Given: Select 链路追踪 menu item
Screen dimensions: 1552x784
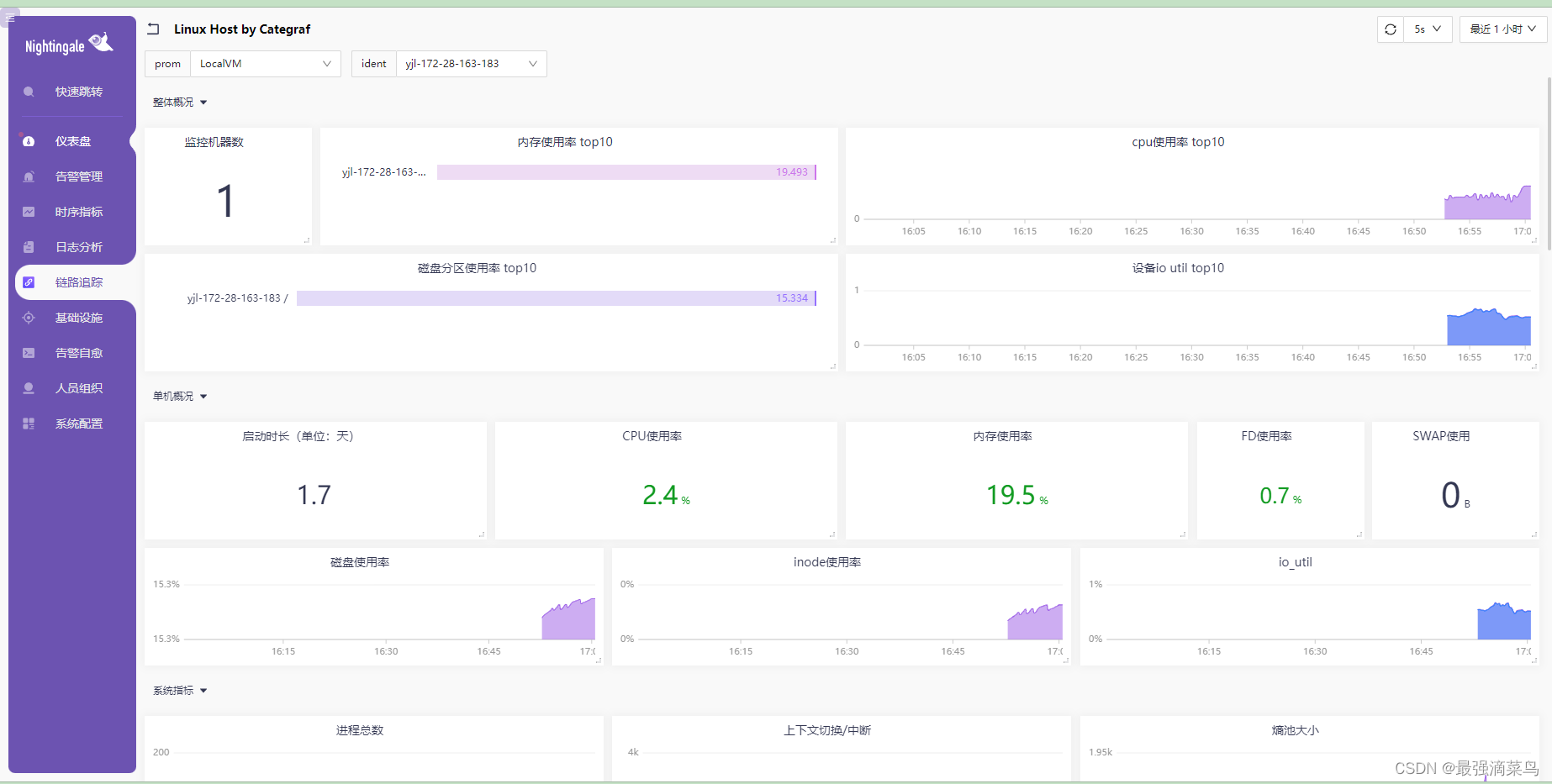Looking at the screenshot, I should (75, 282).
